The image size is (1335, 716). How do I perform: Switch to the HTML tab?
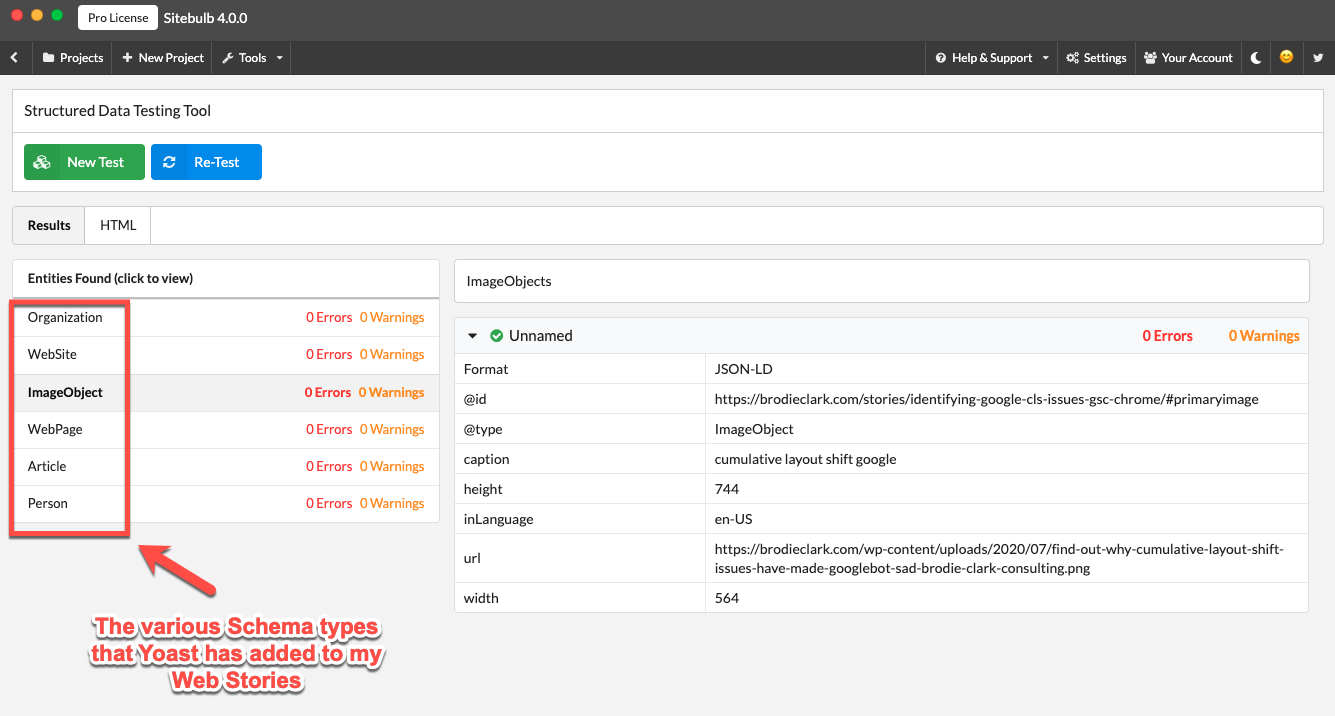tap(117, 225)
